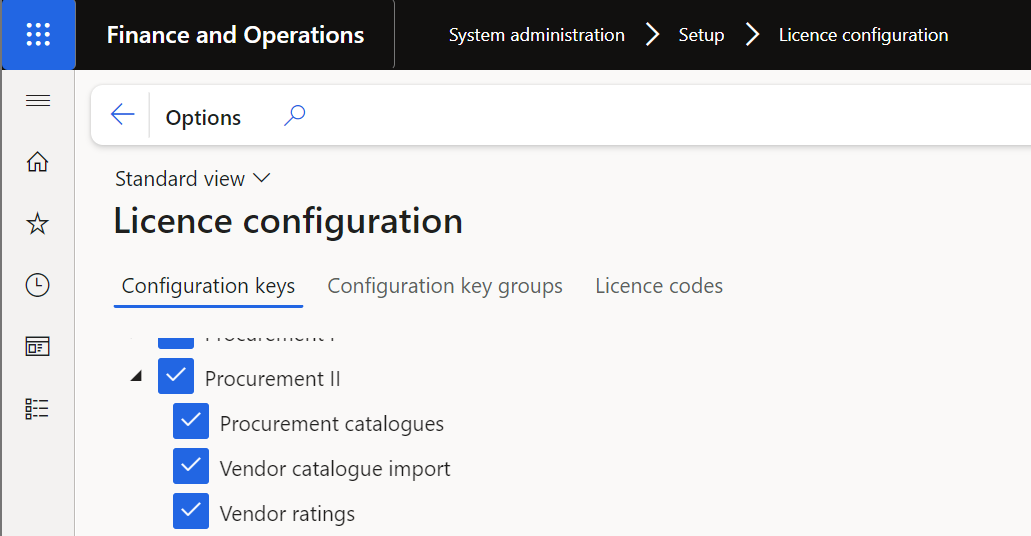Open Favourites star icon in sidebar
Screen dimensions: 1031x536
click(37, 224)
